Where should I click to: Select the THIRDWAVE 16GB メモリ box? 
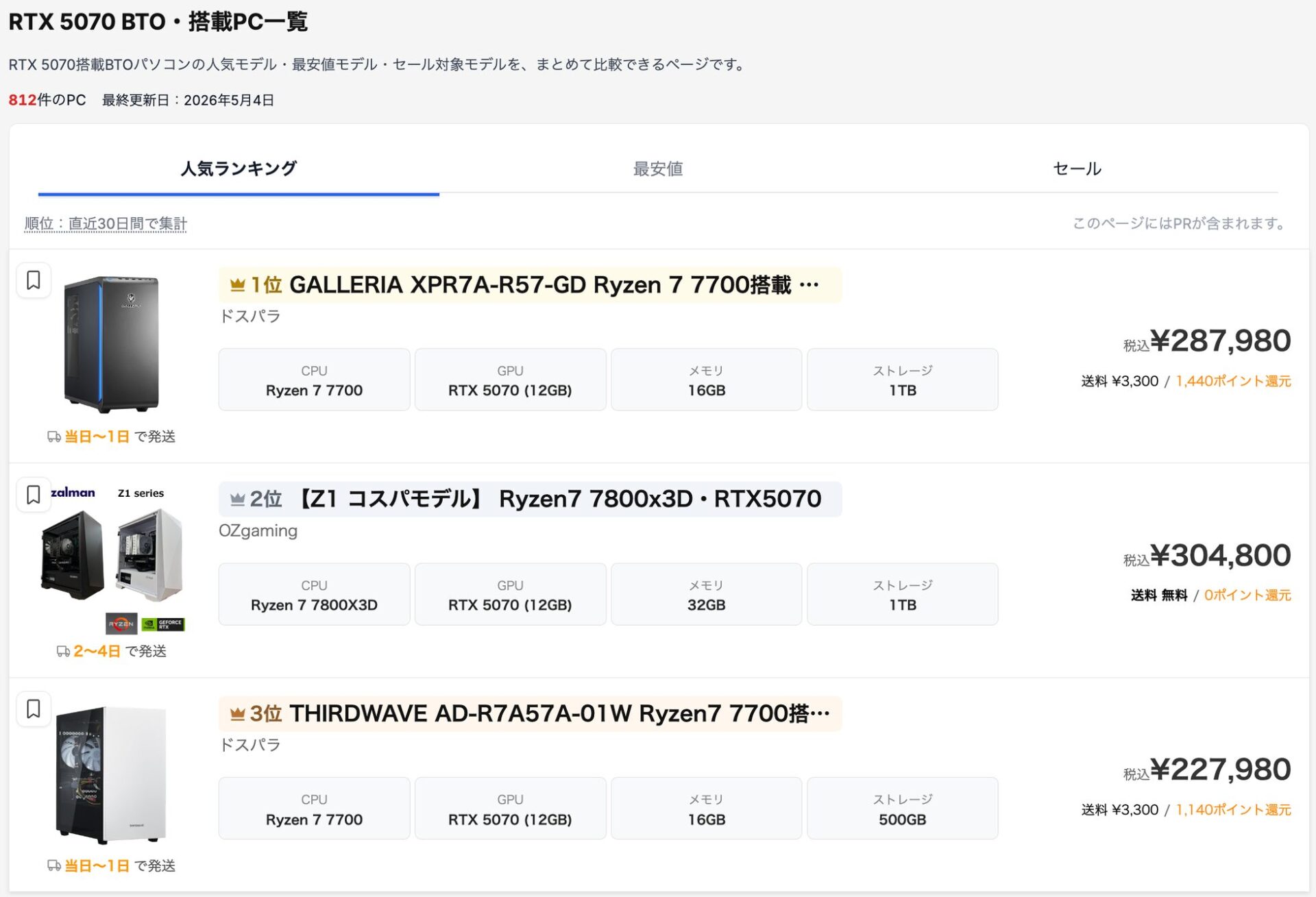tap(706, 809)
